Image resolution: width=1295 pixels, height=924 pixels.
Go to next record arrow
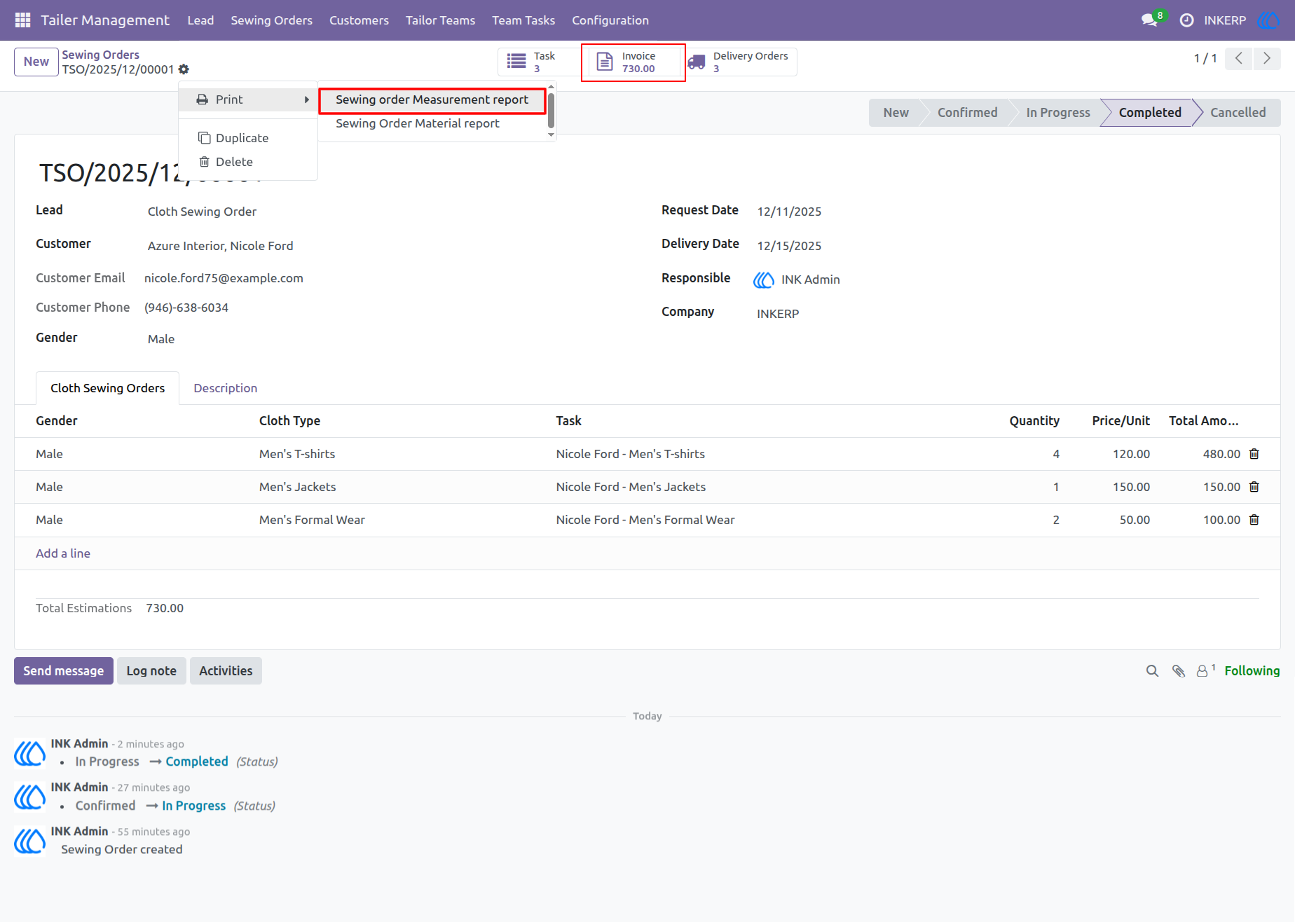click(1267, 58)
